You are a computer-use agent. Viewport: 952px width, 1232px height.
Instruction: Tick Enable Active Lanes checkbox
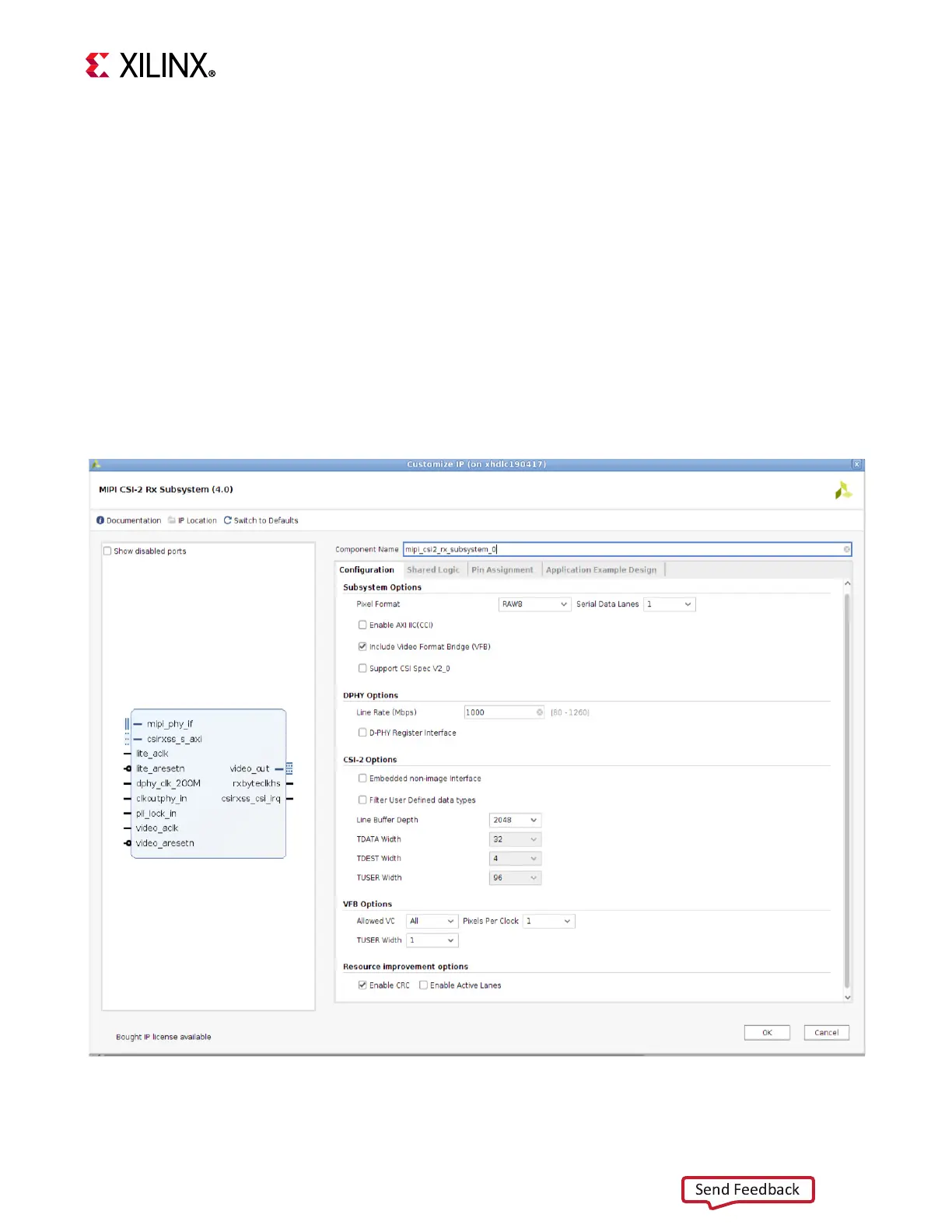click(423, 985)
